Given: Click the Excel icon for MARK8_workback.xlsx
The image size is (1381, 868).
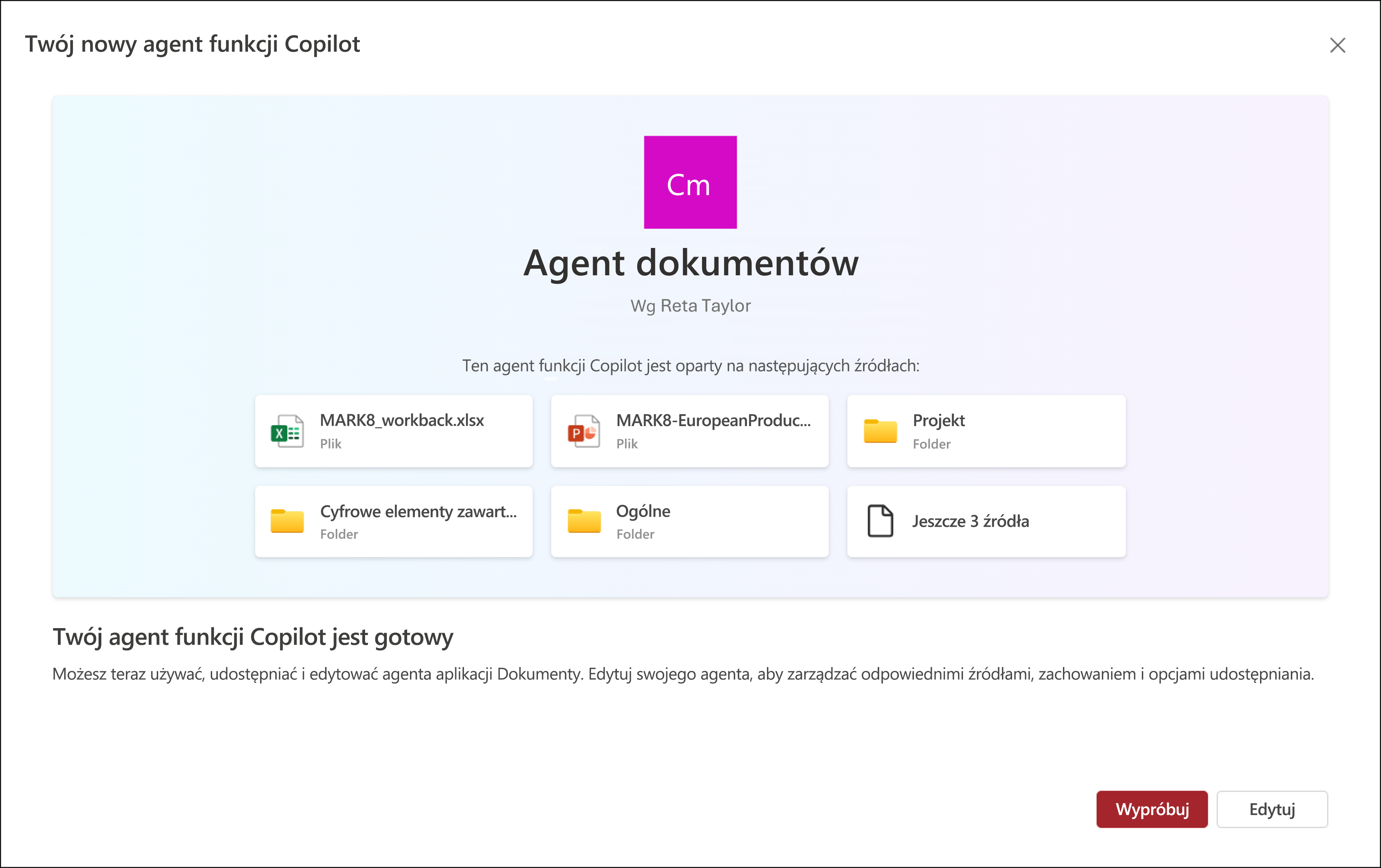Looking at the screenshot, I should (287, 431).
